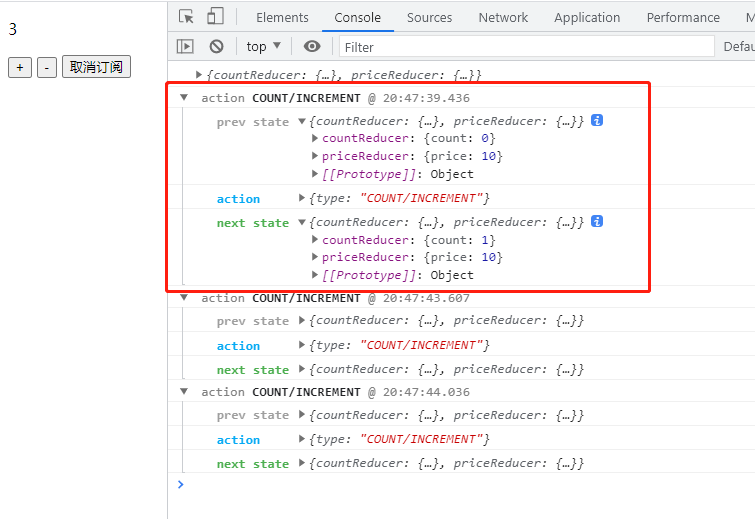Open the Application tab
The height and width of the screenshot is (519, 755).
pos(587,18)
